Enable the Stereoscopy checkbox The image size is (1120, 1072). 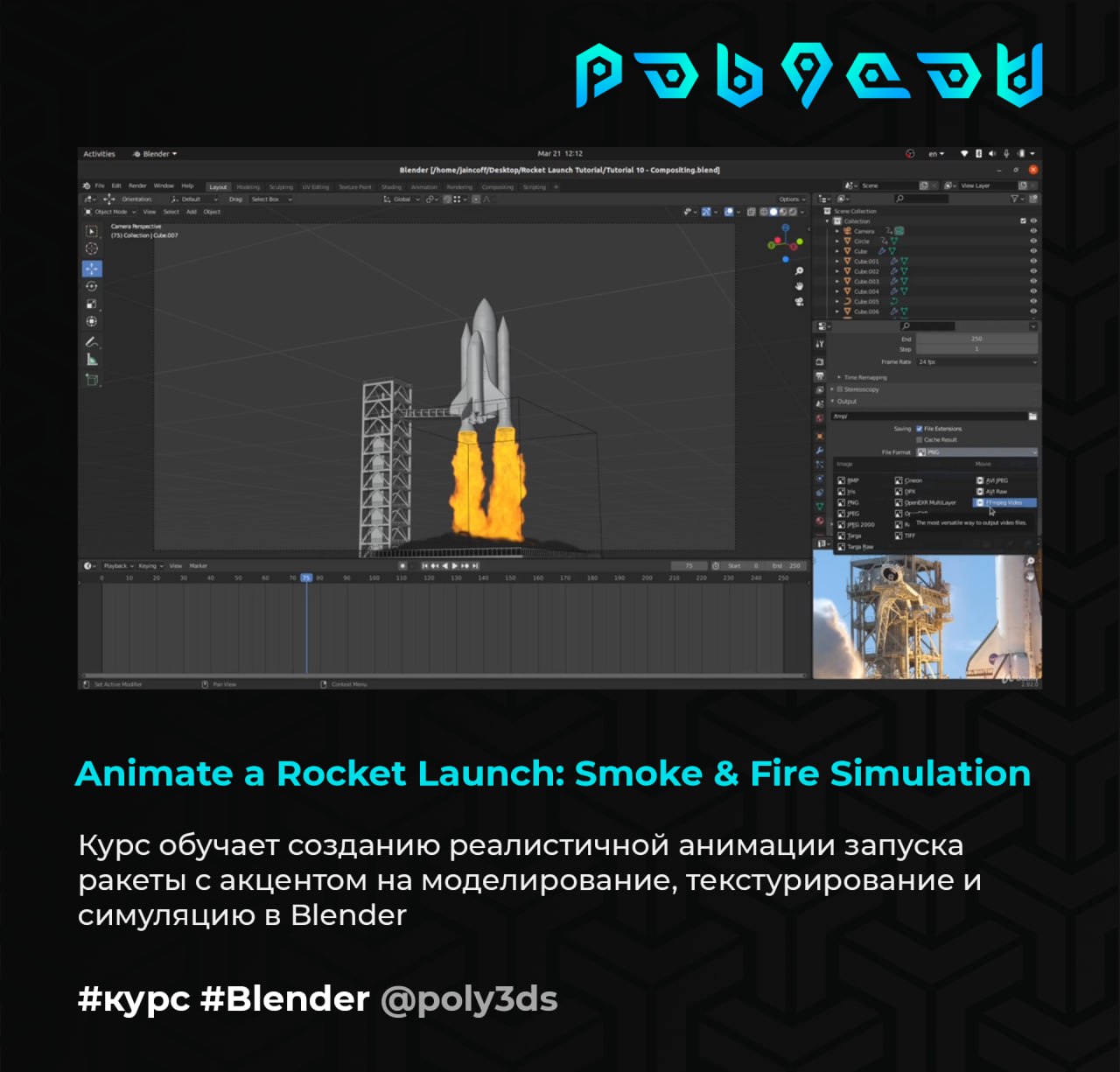[840, 389]
